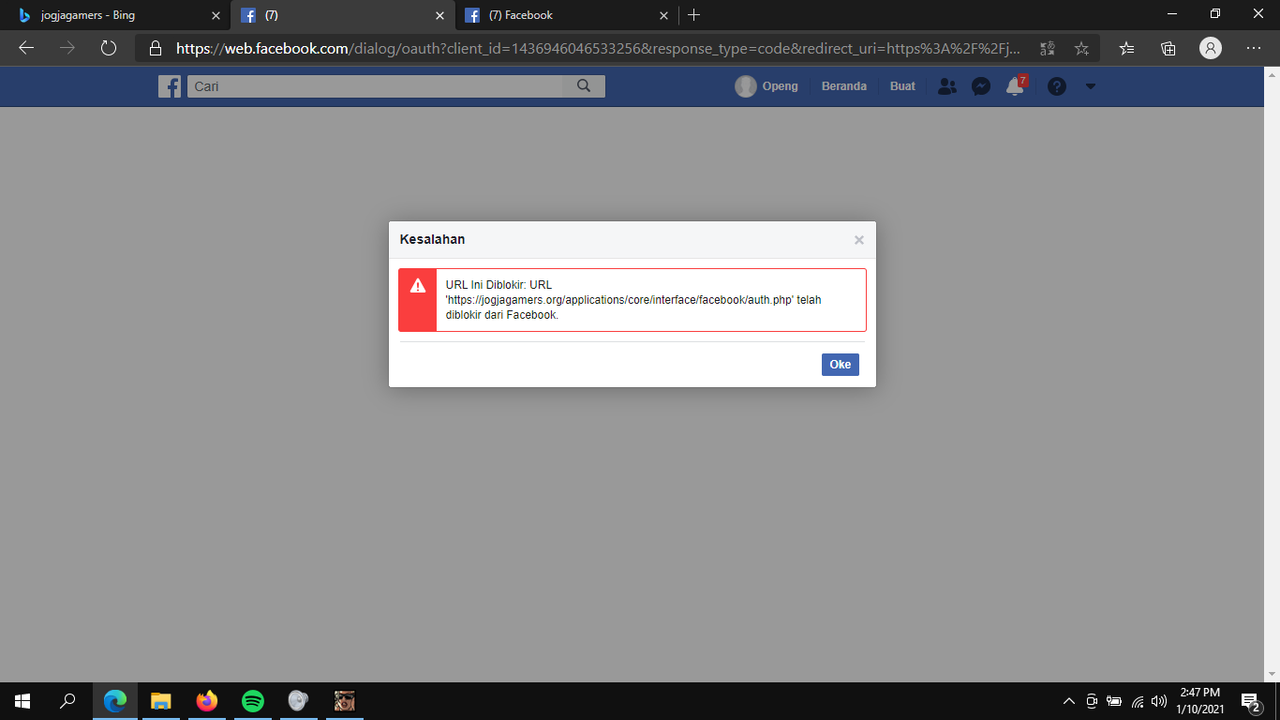Select the active (7) tab
Screen dimensions: 1280x720
(342, 15)
